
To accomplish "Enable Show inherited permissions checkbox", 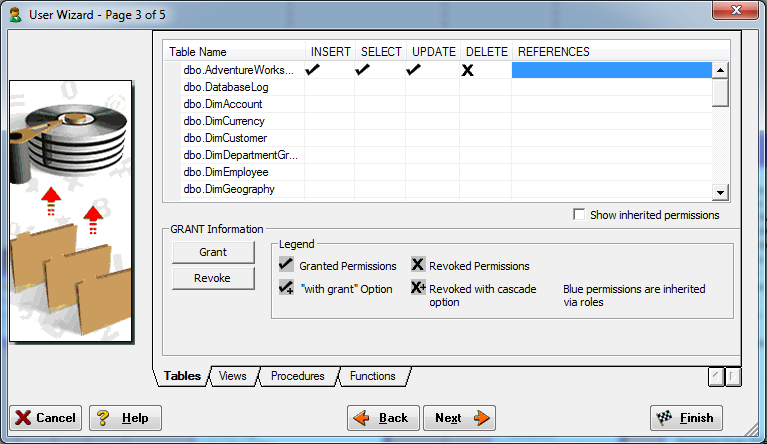I will [x=579, y=215].
